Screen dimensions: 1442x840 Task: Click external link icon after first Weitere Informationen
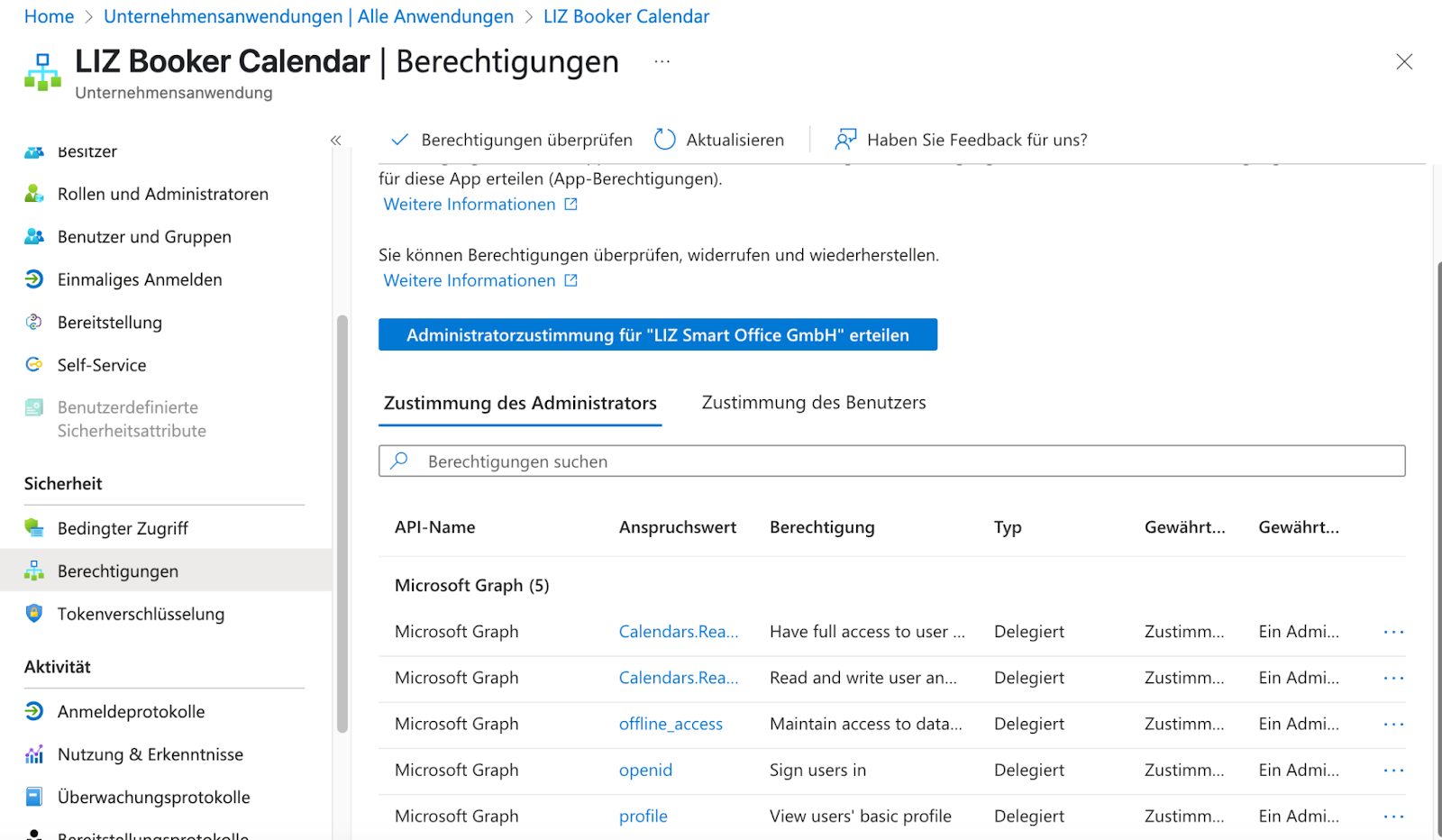[570, 205]
